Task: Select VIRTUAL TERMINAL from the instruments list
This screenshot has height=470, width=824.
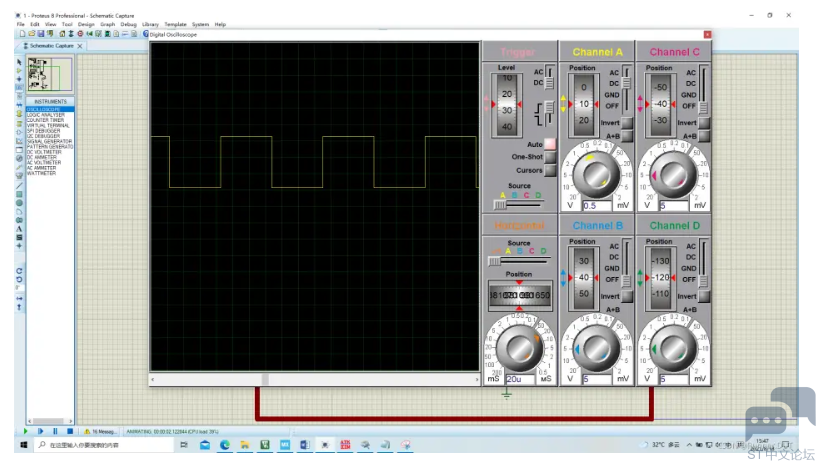Action: click(x=50, y=126)
